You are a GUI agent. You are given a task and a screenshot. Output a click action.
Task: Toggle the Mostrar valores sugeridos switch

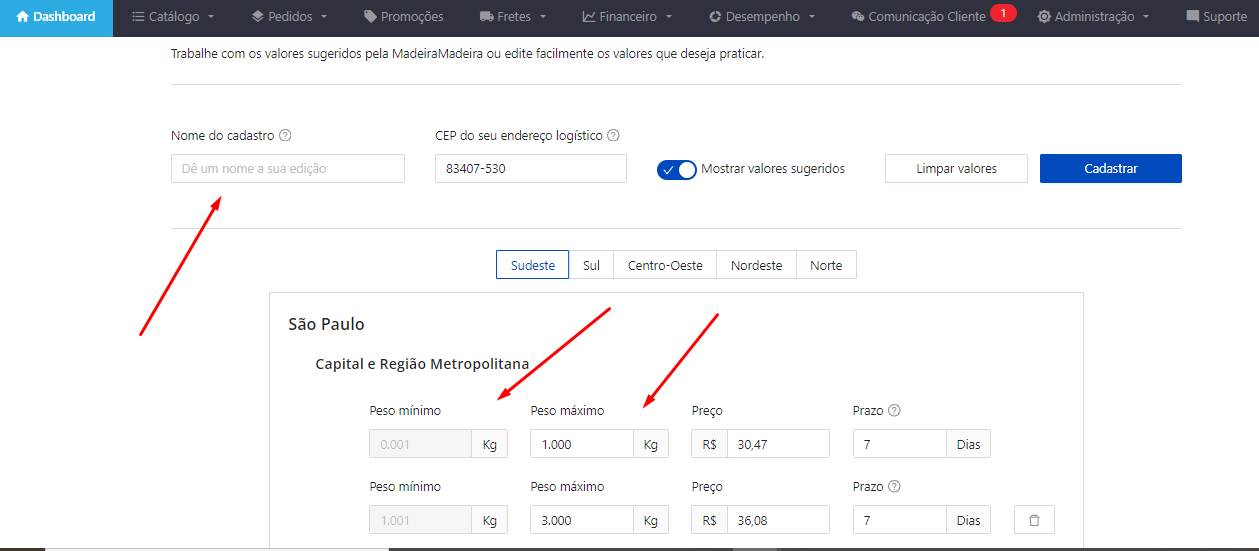click(677, 169)
